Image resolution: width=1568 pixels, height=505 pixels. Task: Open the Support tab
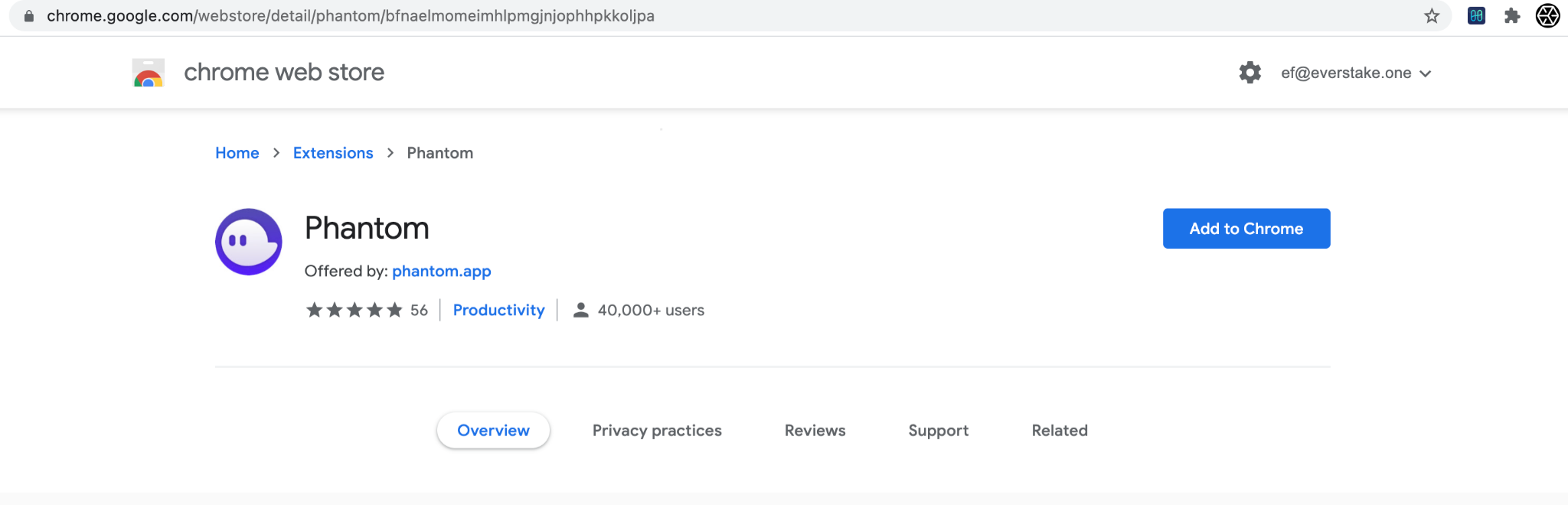[939, 431]
